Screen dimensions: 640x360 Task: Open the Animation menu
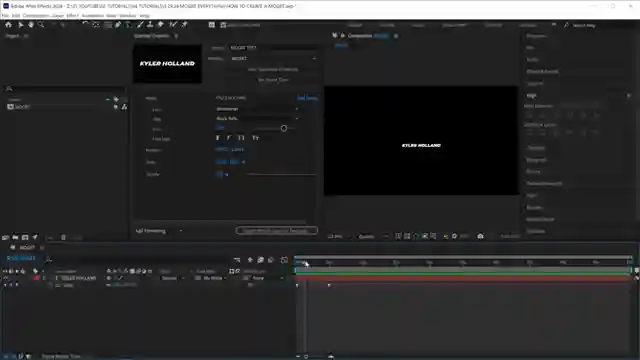click(93, 16)
